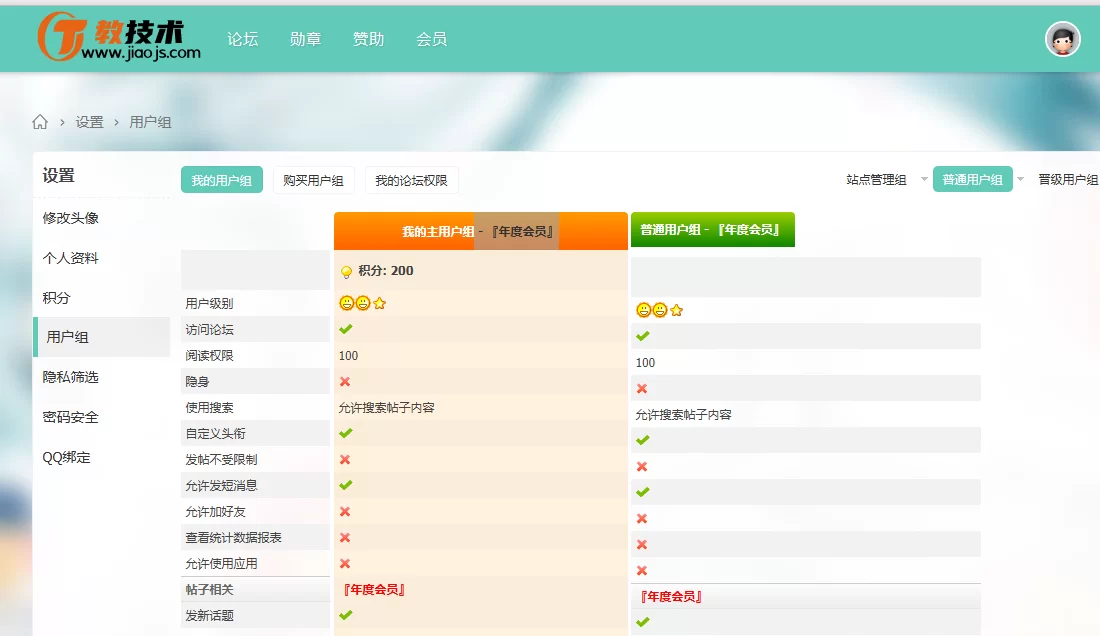Click the 用户级别 row label

(x=209, y=304)
